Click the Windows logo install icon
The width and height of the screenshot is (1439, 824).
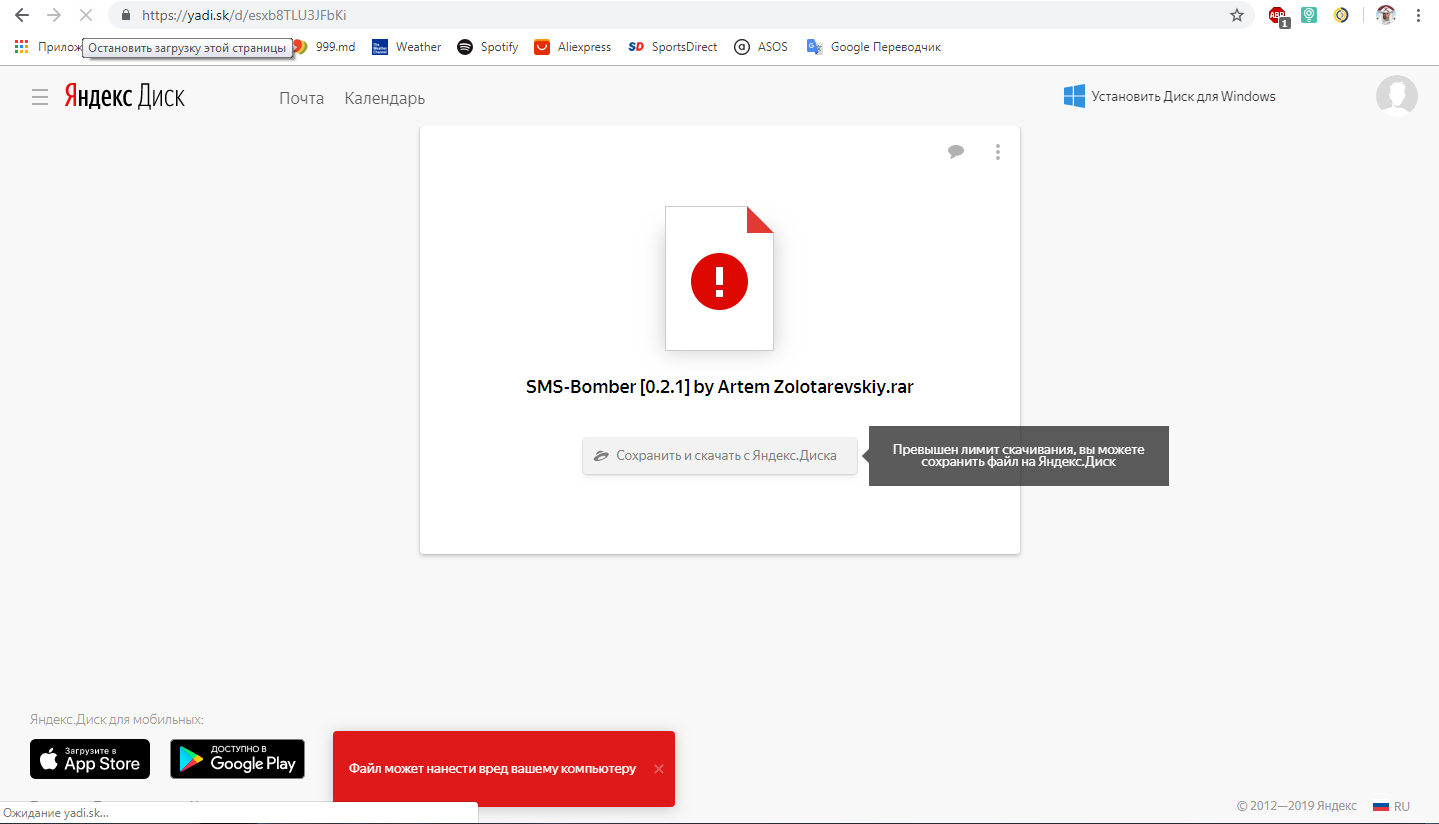tap(1075, 96)
